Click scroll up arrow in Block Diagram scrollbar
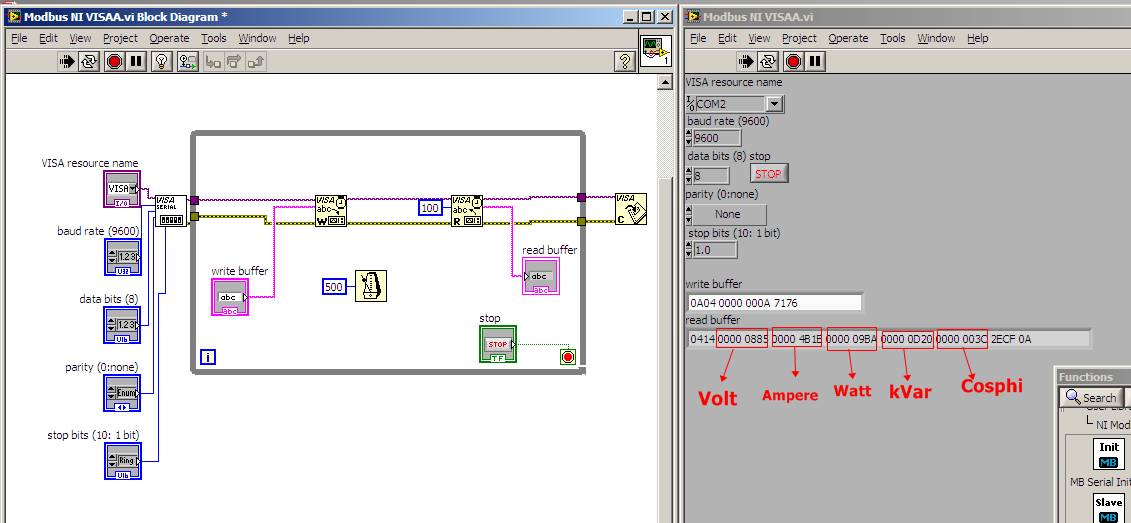Image resolution: width=1131 pixels, height=523 pixels. (x=664, y=83)
